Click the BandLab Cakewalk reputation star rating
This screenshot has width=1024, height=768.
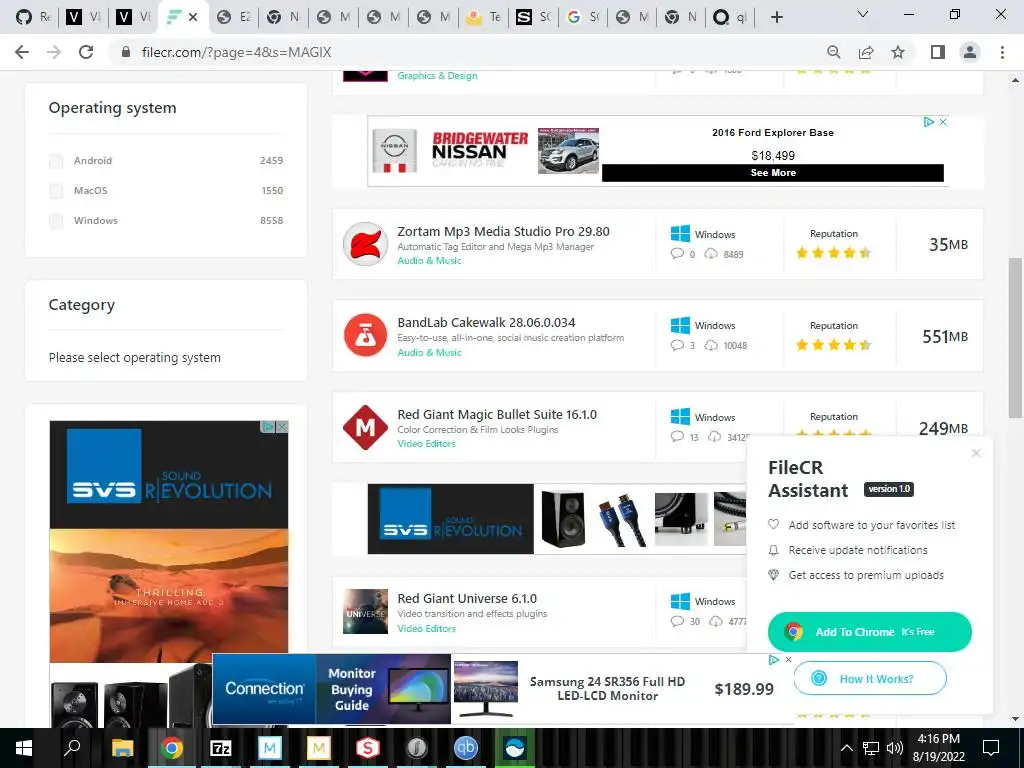[x=833, y=345]
